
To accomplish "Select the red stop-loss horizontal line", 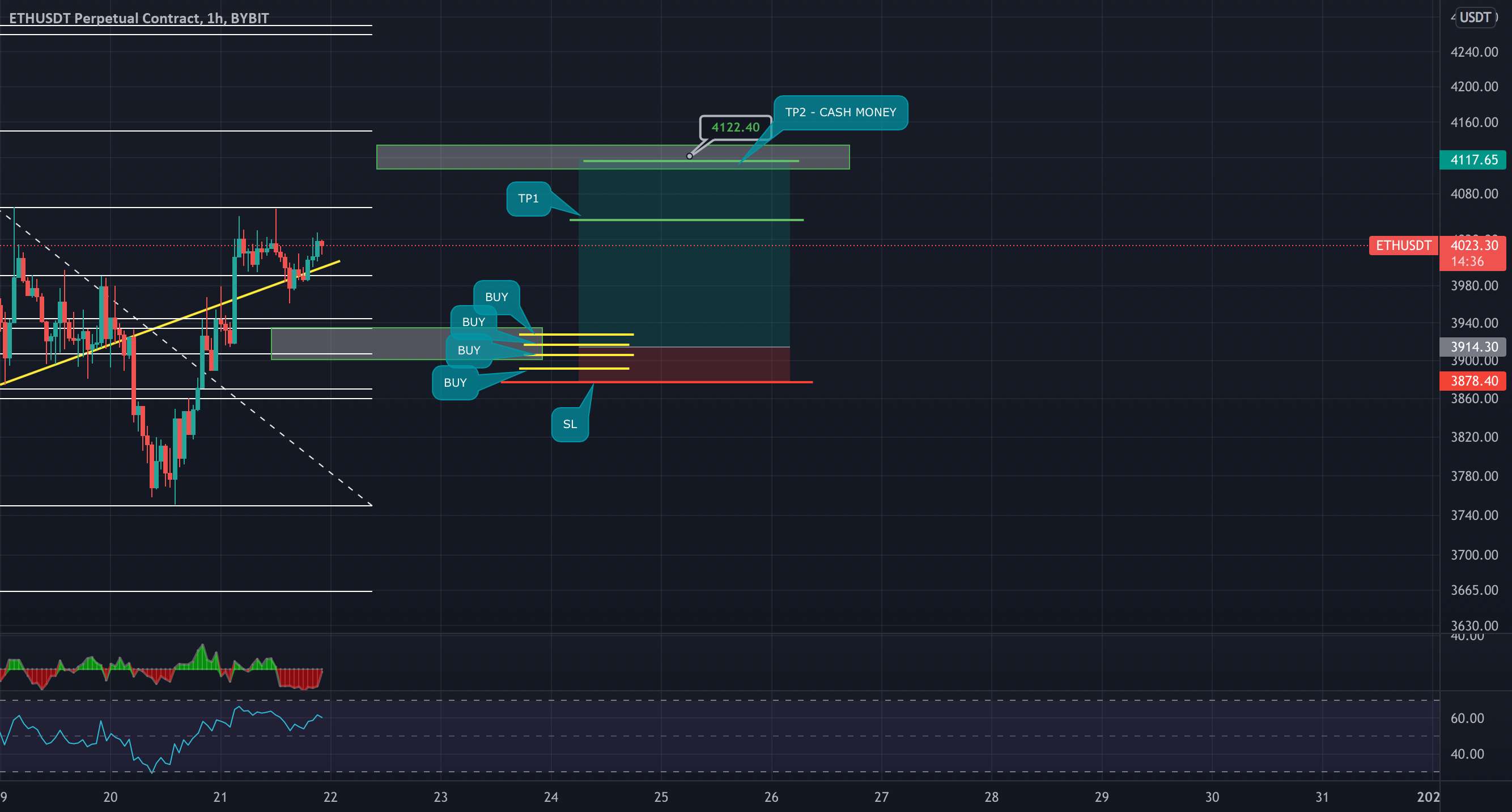I will click(x=656, y=382).
